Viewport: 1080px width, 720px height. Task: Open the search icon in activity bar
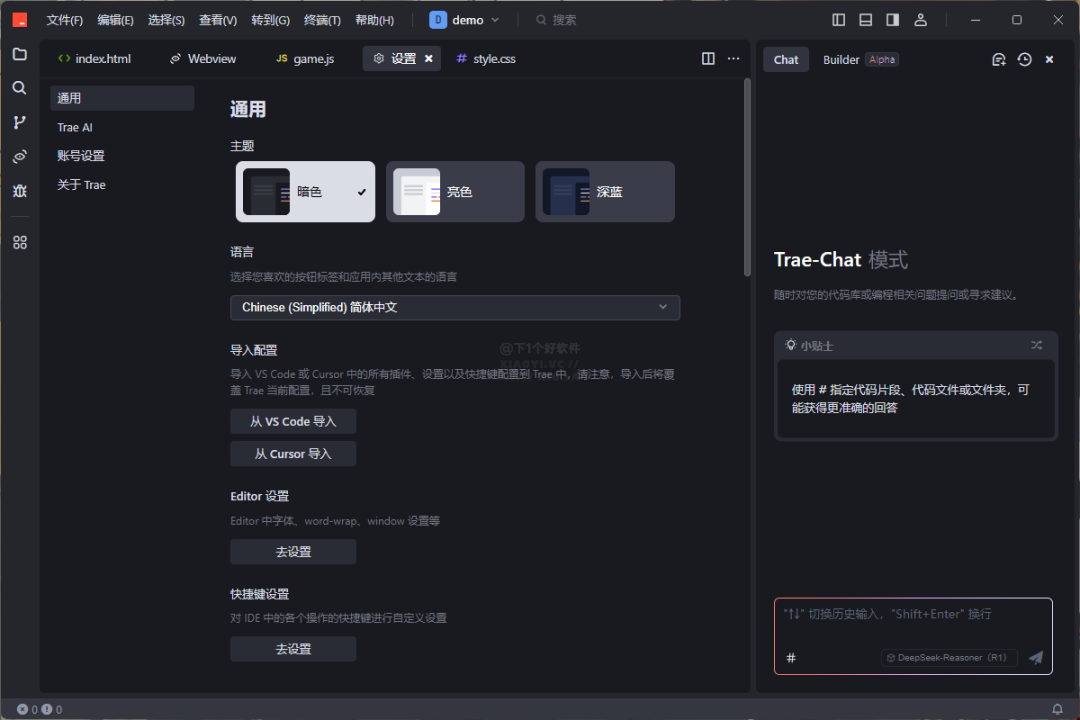coord(19,88)
